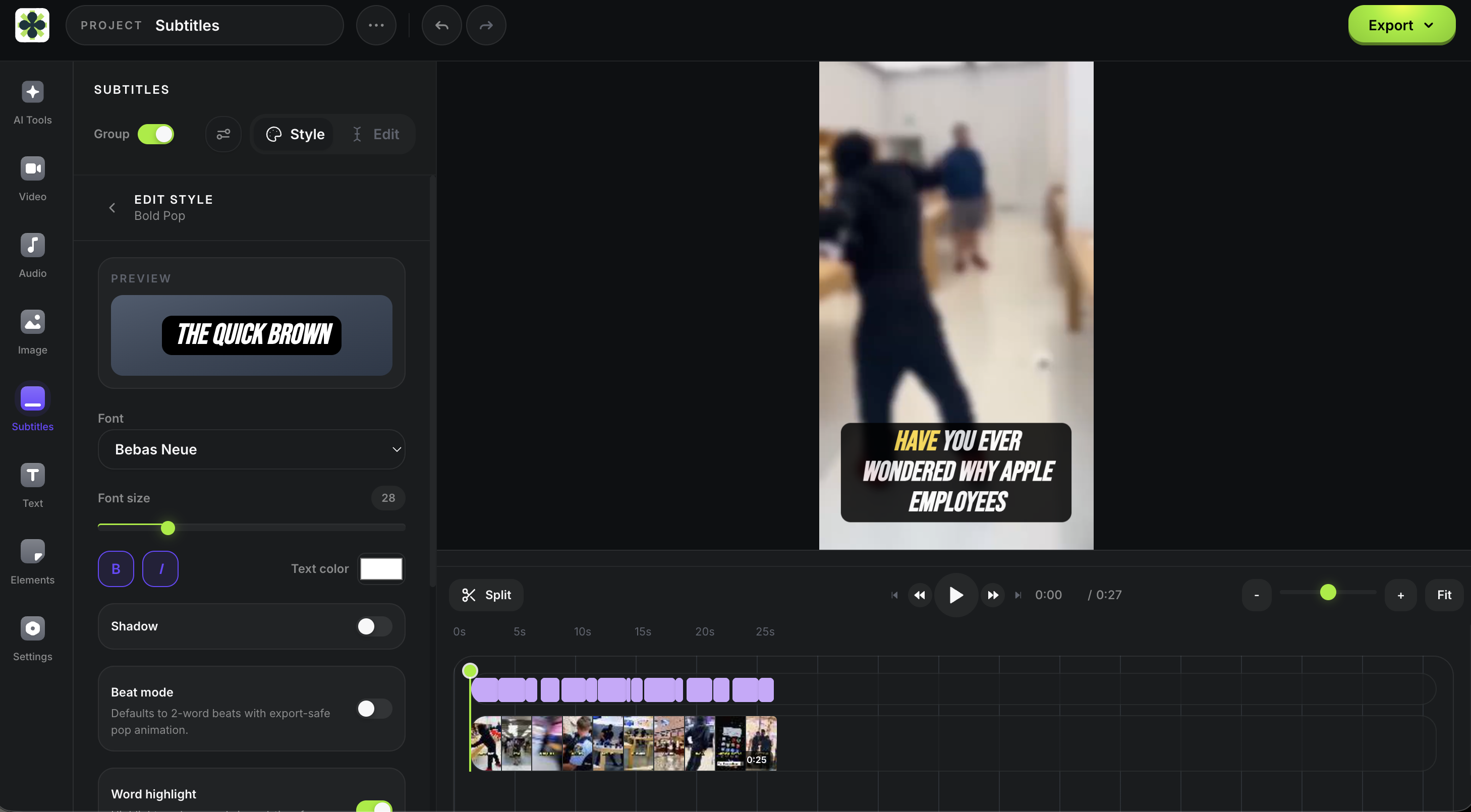The height and width of the screenshot is (812, 1471).
Task: Switch to the Image panel
Action: (32, 332)
